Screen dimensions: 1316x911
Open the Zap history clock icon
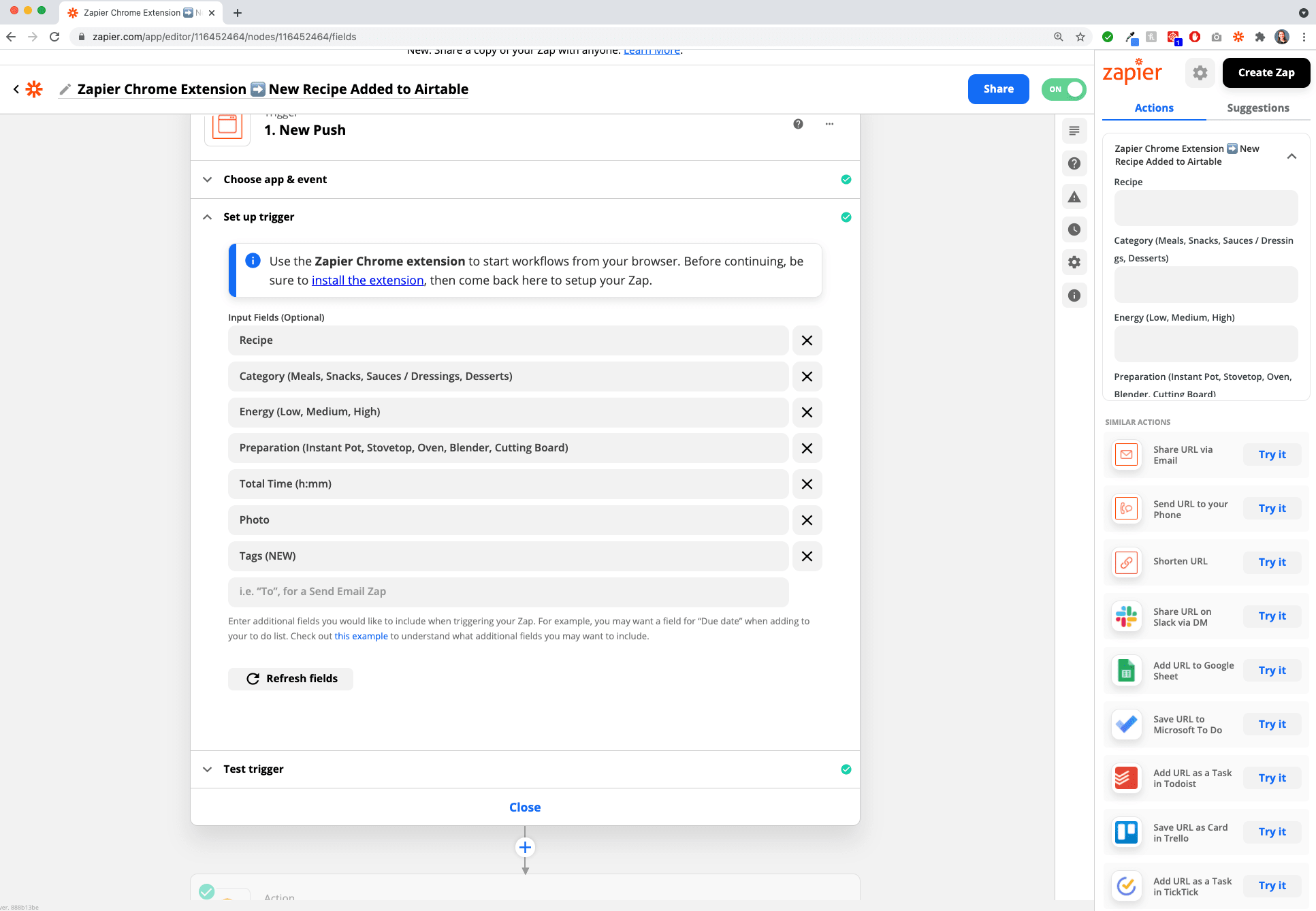1074,229
